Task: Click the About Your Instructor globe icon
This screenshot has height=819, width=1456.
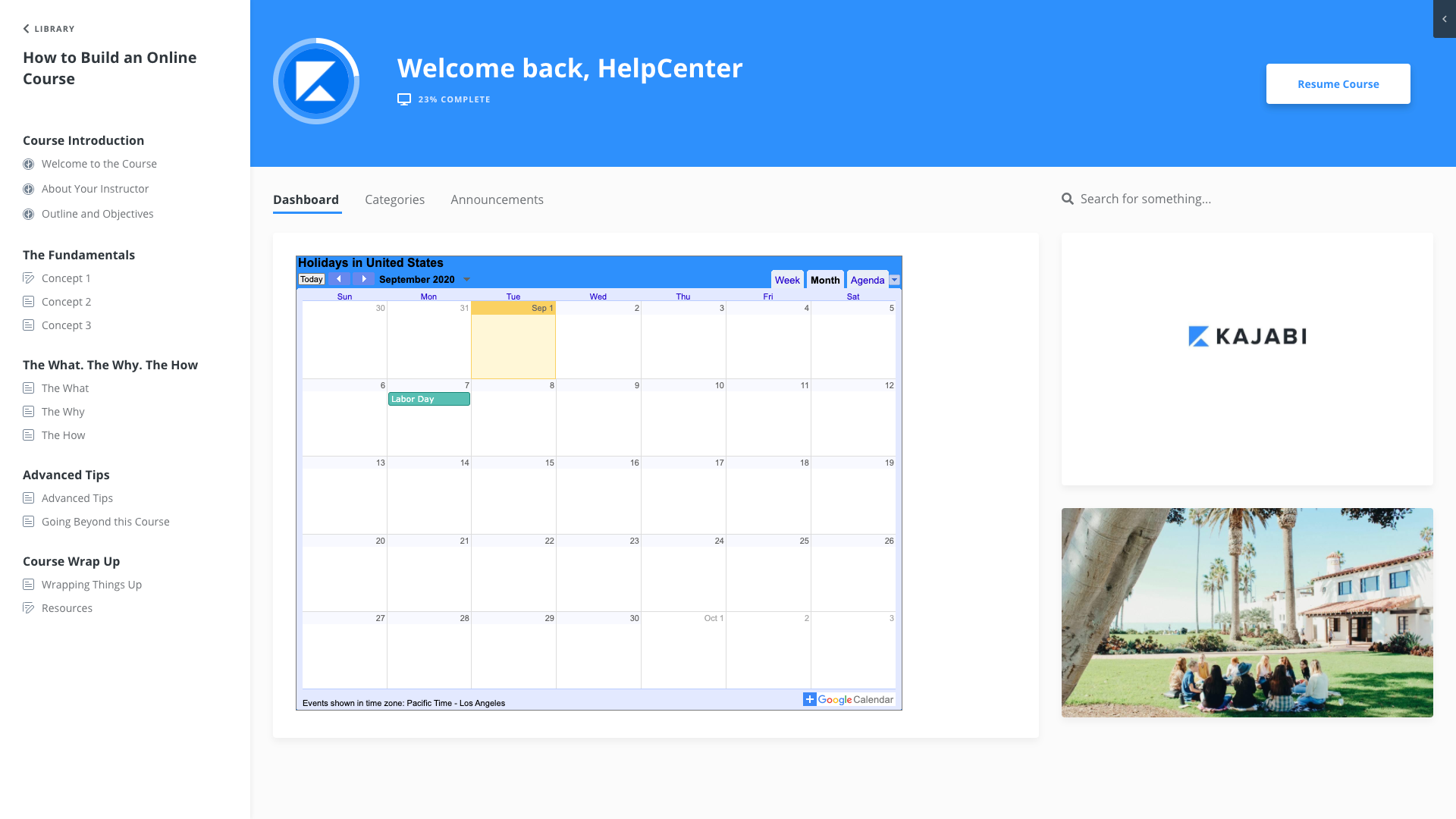Action: tap(28, 188)
